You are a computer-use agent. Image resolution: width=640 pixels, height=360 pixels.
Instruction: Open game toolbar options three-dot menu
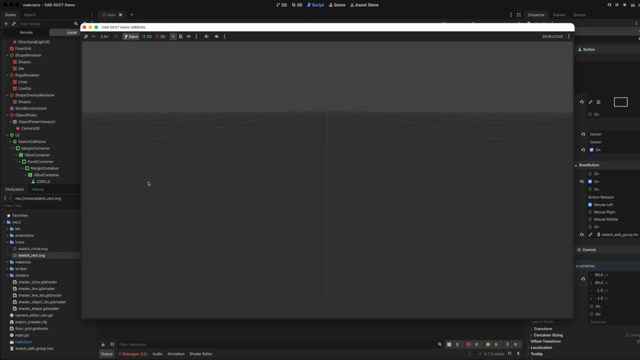point(569,37)
